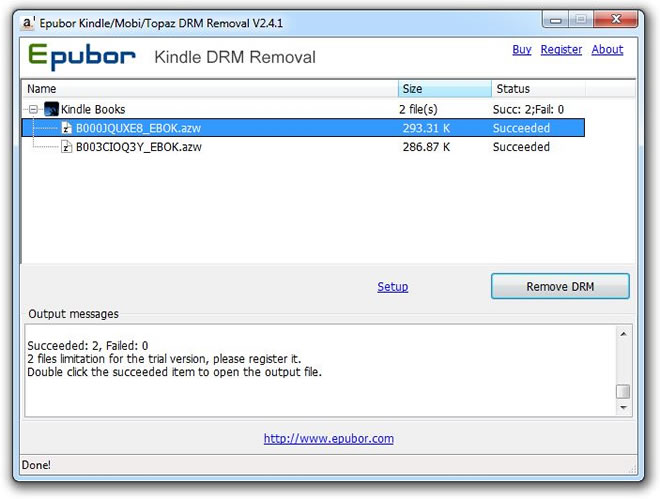Click the app icon in the title bar
Viewport: 660px width, 499px height.
(x=28, y=22)
